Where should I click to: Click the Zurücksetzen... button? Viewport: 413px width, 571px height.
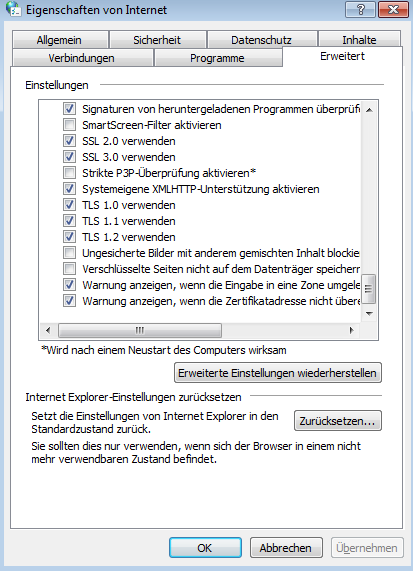click(338, 421)
